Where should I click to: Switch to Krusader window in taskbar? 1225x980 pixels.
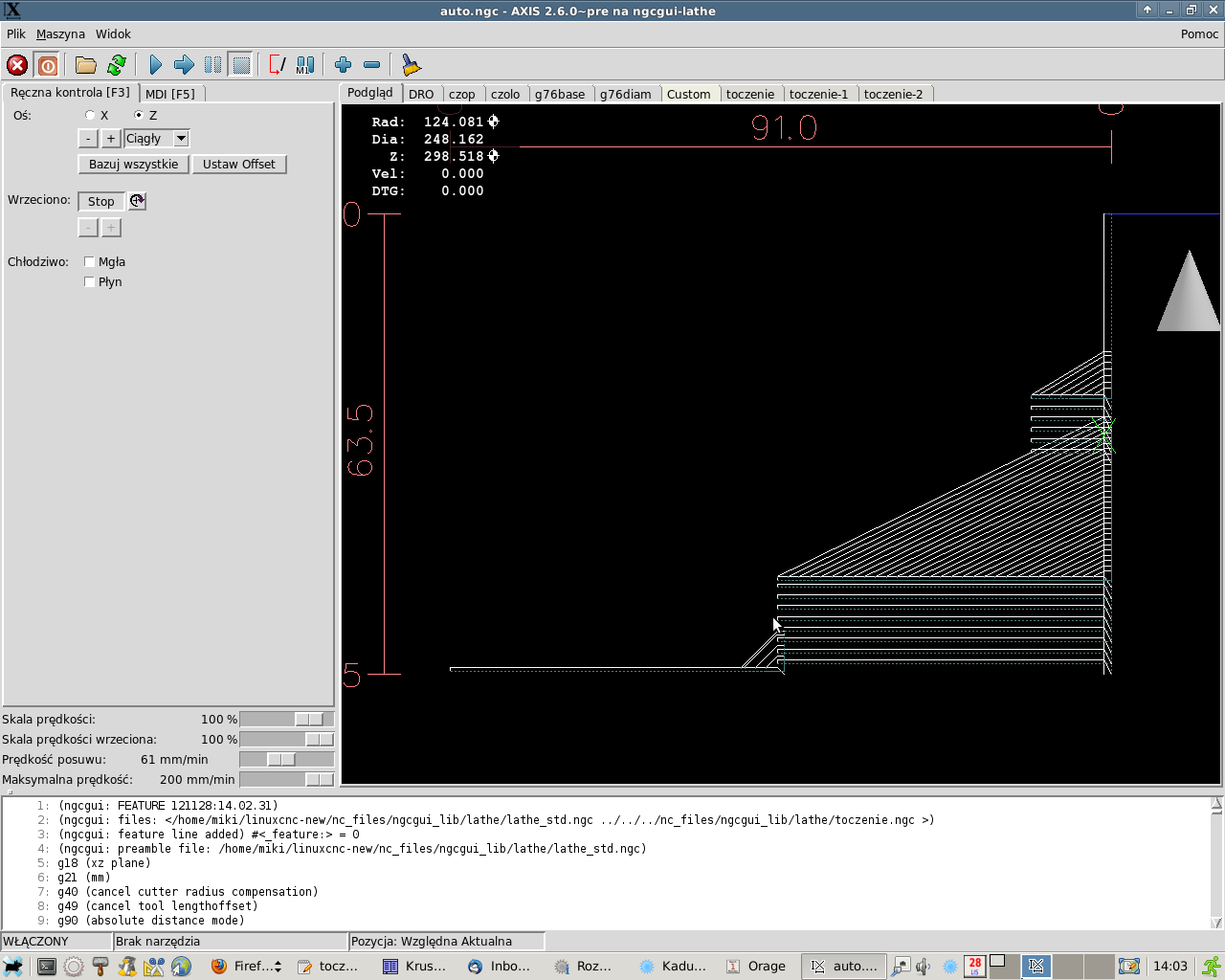pyautogui.click(x=414, y=967)
